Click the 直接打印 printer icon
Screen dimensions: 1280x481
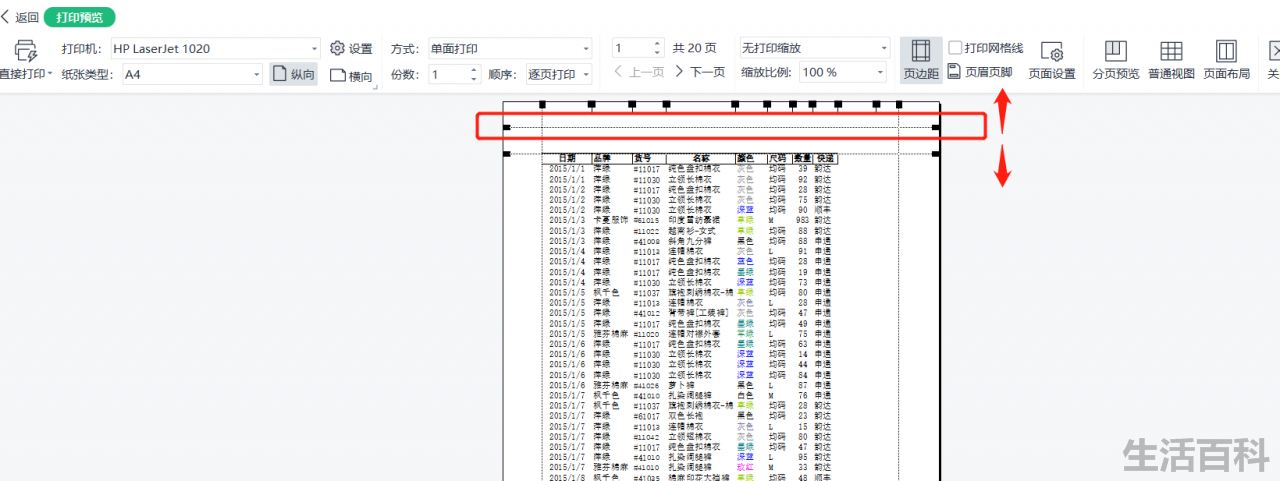pos(25,51)
